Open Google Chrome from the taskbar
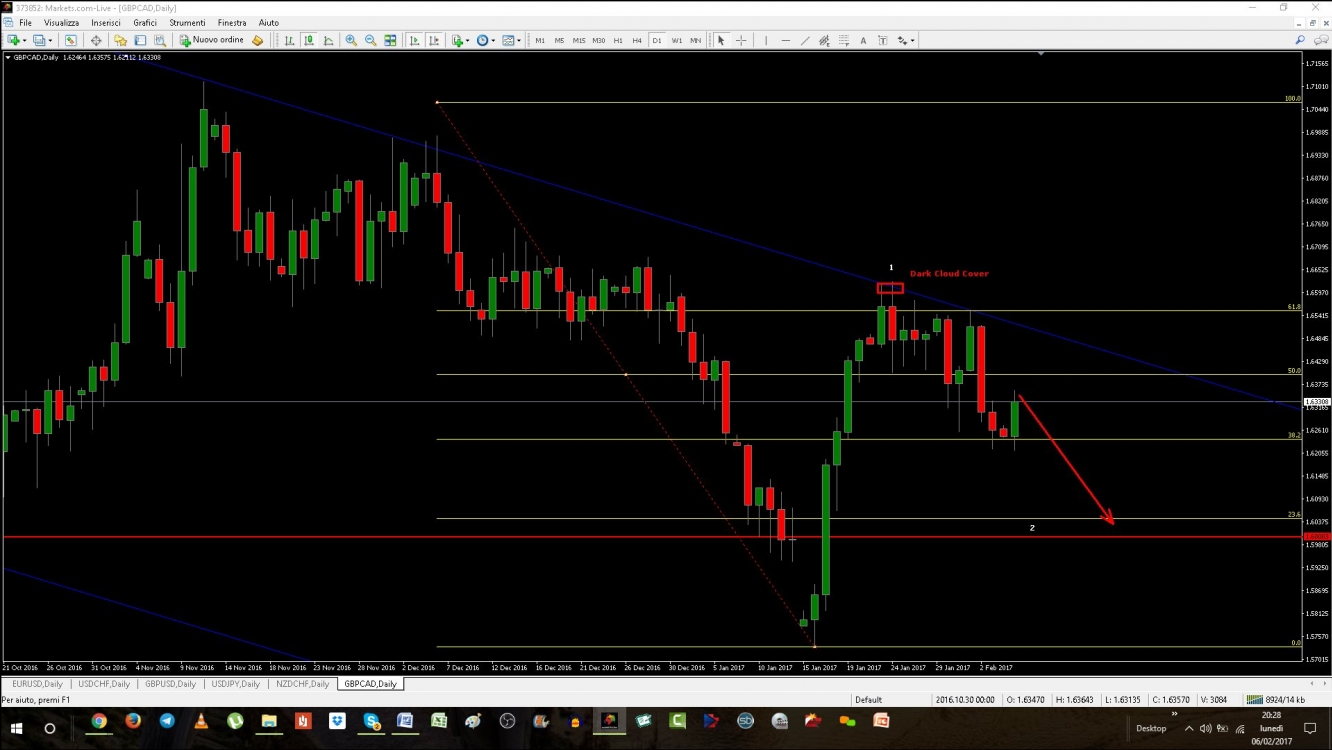Image resolution: width=1332 pixels, height=750 pixels. 99,721
